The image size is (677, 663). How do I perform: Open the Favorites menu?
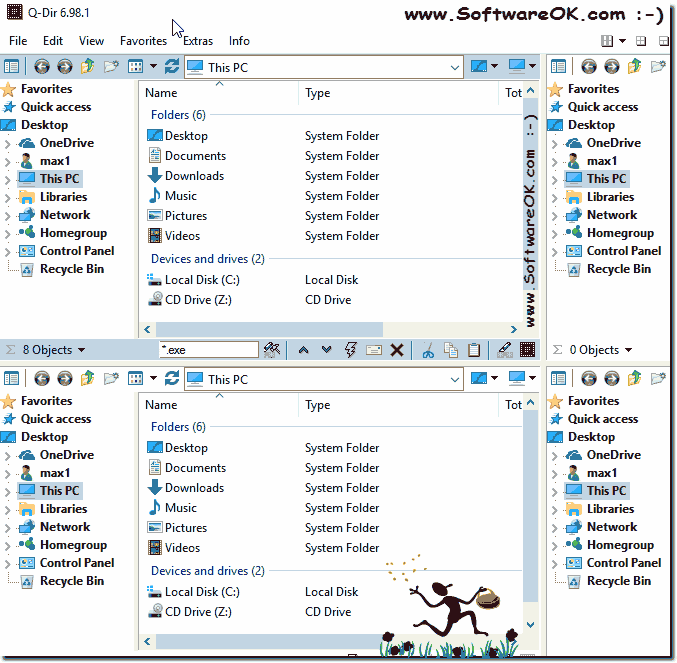point(143,41)
